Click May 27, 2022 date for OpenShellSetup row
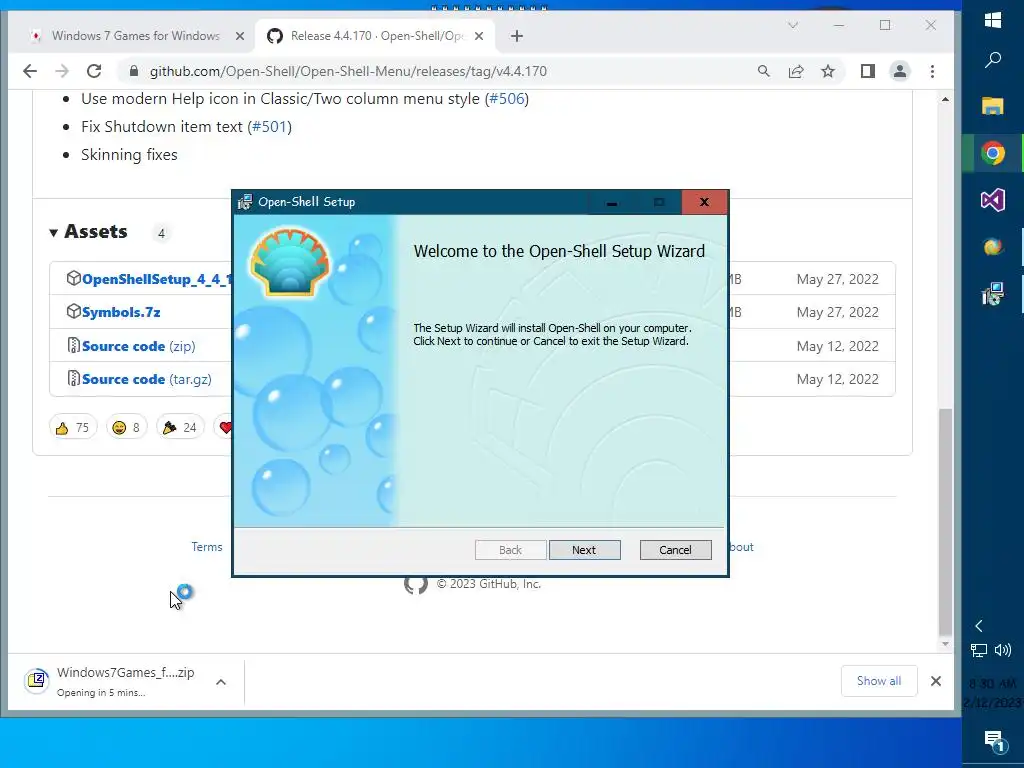Screen dimensions: 1024x768 837,280
